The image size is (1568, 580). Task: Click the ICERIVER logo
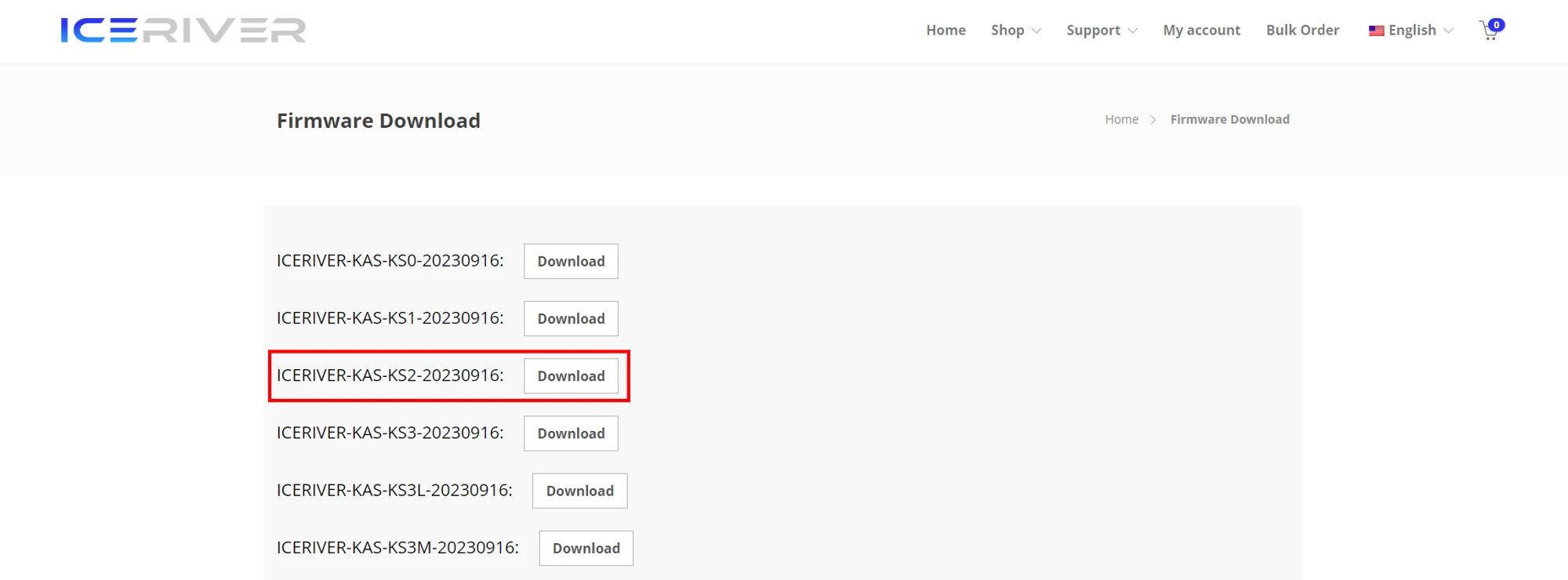click(183, 31)
